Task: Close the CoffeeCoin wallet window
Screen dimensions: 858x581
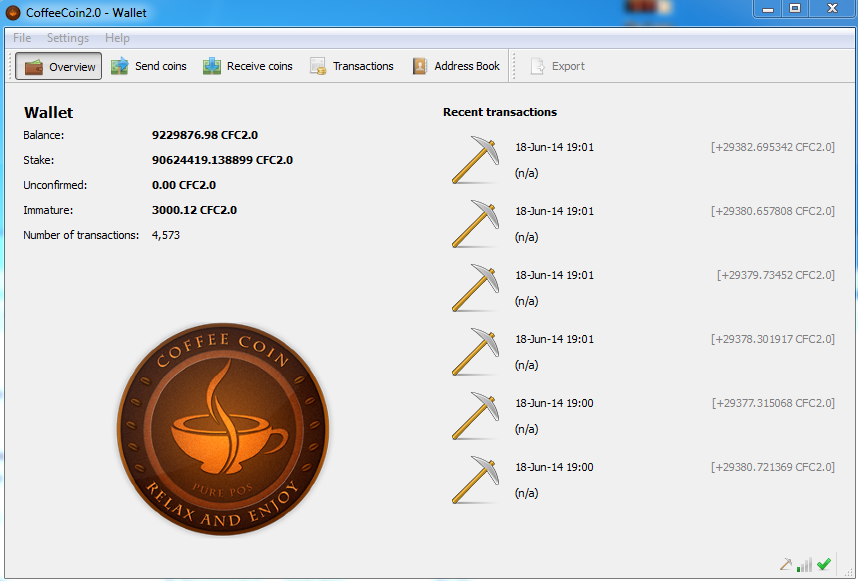Action: [832, 9]
